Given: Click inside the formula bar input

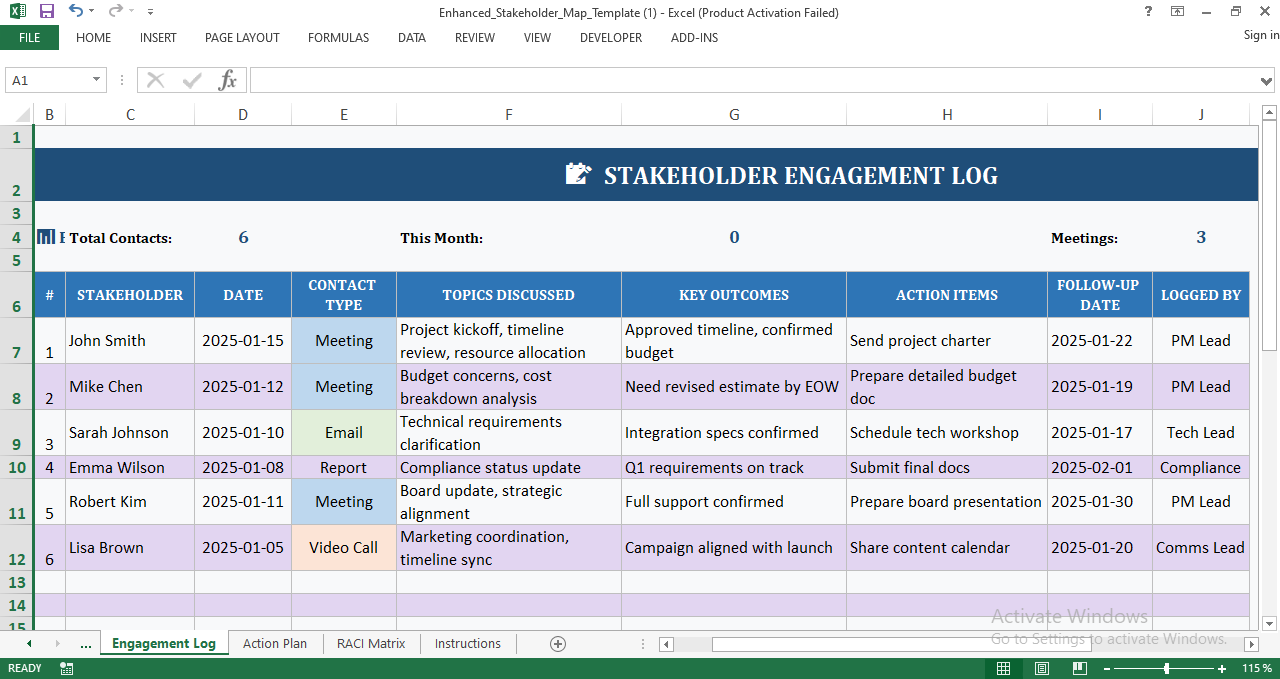Looking at the screenshot, I should (750, 80).
